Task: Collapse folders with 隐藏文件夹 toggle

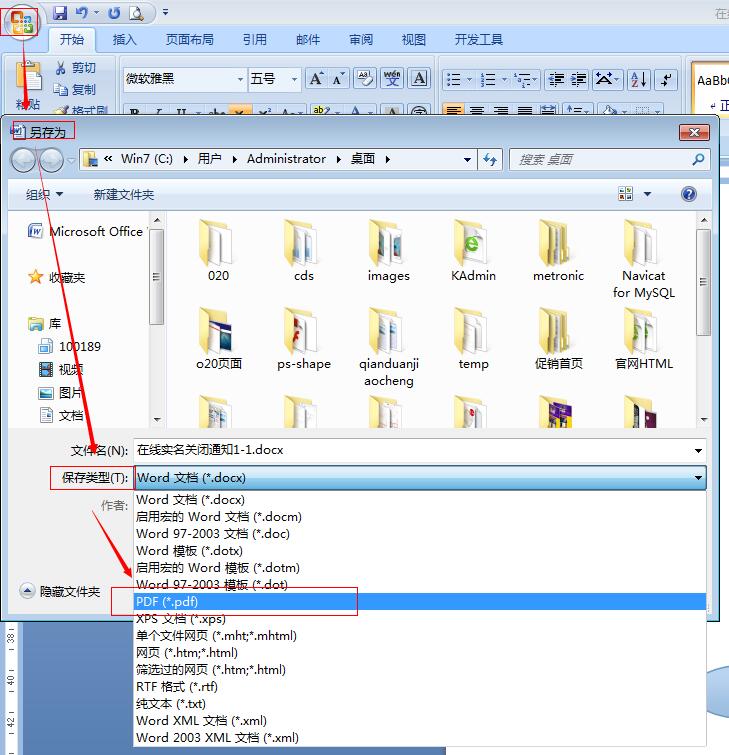Action: (x=60, y=591)
